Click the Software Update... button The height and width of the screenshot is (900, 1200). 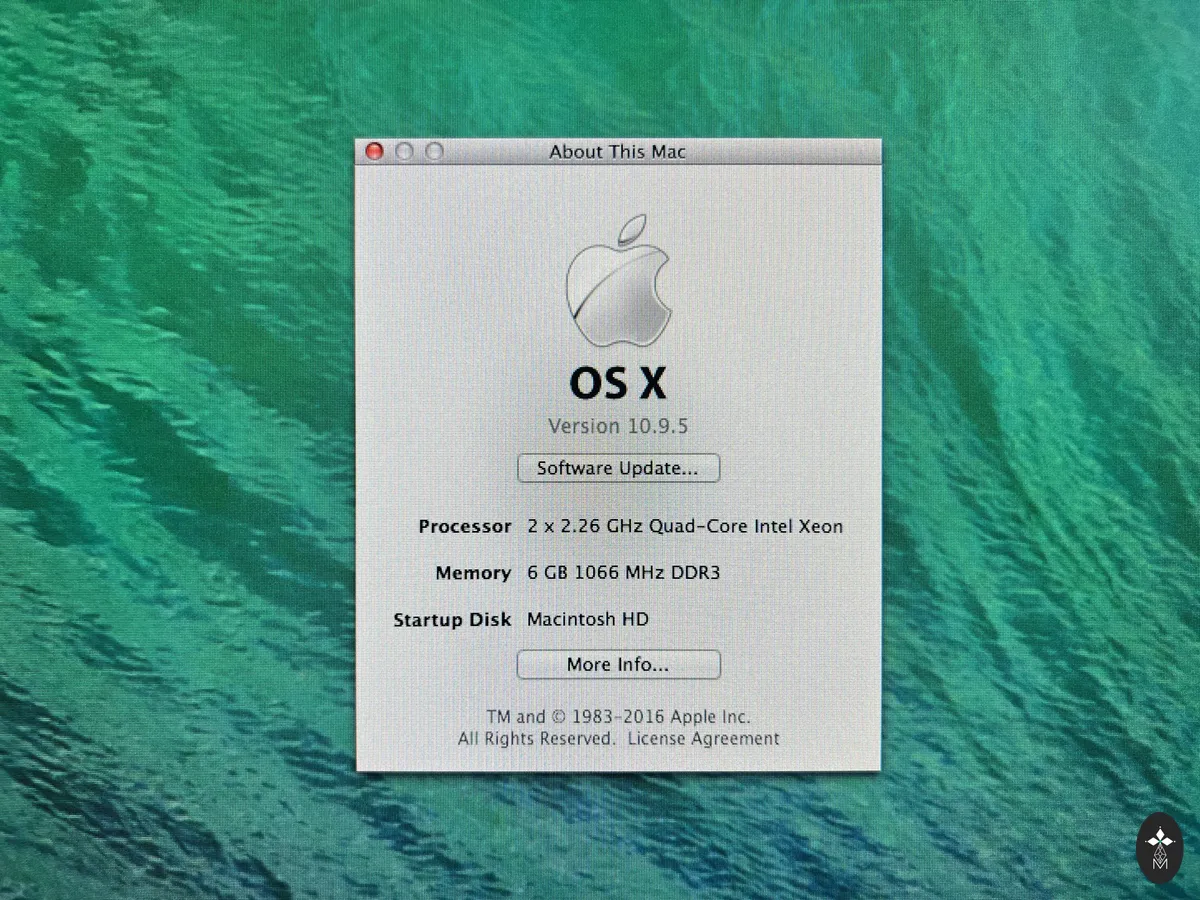tap(618, 468)
